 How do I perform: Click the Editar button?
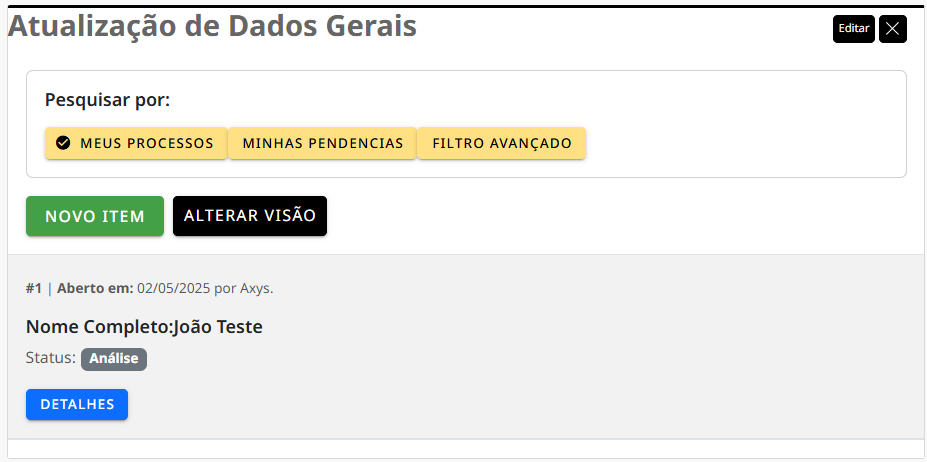(x=854, y=29)
